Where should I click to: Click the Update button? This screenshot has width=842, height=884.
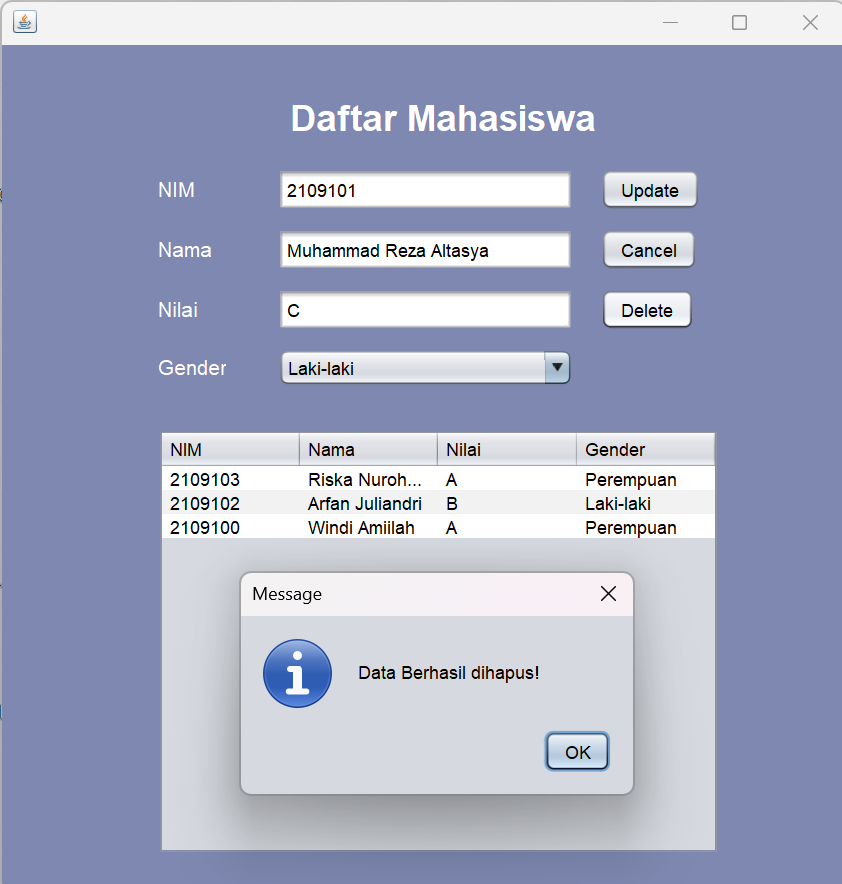click(x=649, y=189)
